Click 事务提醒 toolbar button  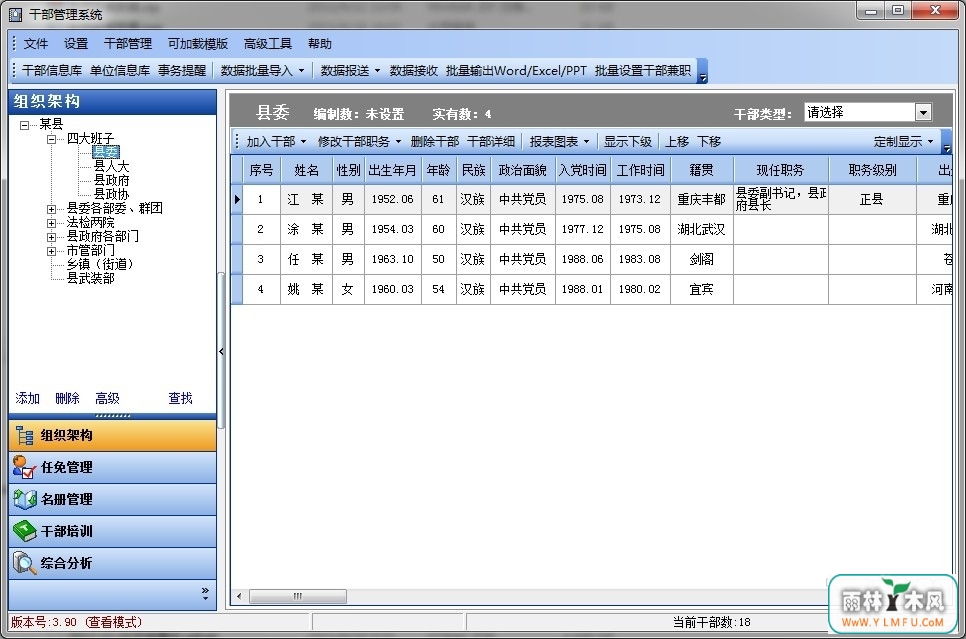tap(182, 71)
